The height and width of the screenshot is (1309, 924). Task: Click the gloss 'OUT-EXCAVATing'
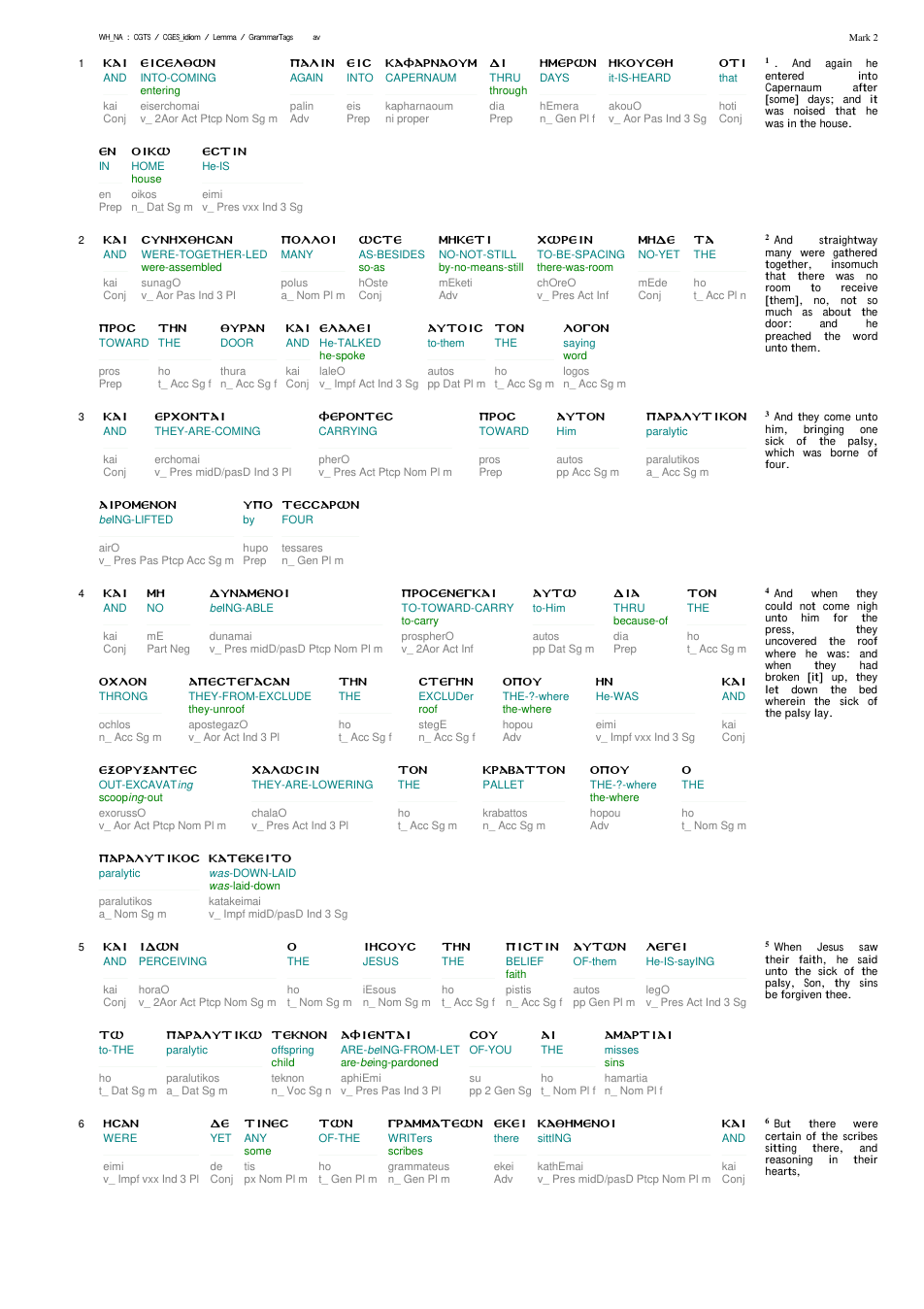coord(146,785)
